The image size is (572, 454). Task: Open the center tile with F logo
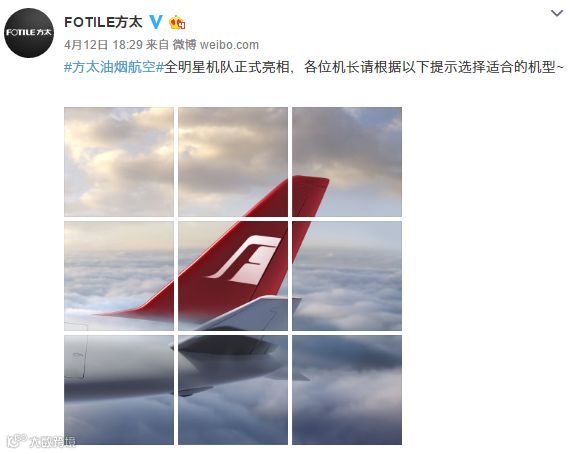(233, 276)
